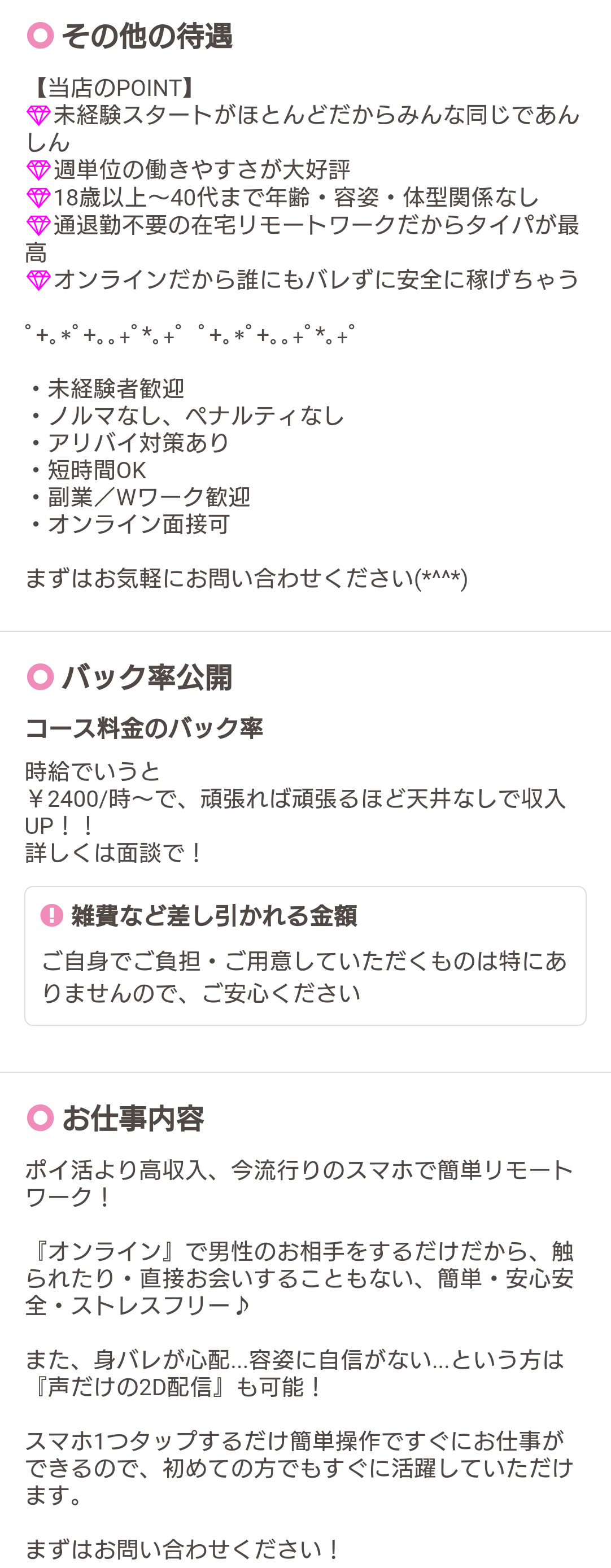Image resolution: width=611 pixels, height=1568 pixels.
Task: Click the 【当店のPOINT】 label
Action: [113, 88]
